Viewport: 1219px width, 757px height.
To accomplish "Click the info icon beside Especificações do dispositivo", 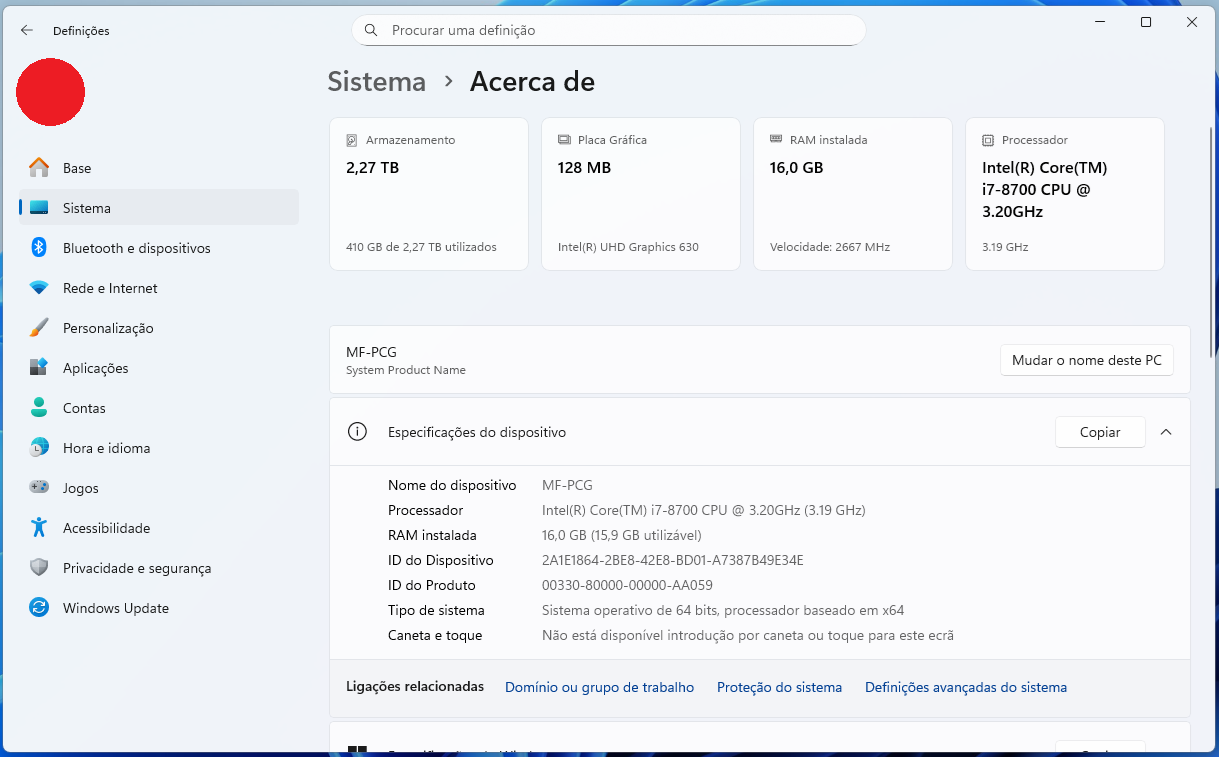I will pyautogui.click(x=357, y=432).
